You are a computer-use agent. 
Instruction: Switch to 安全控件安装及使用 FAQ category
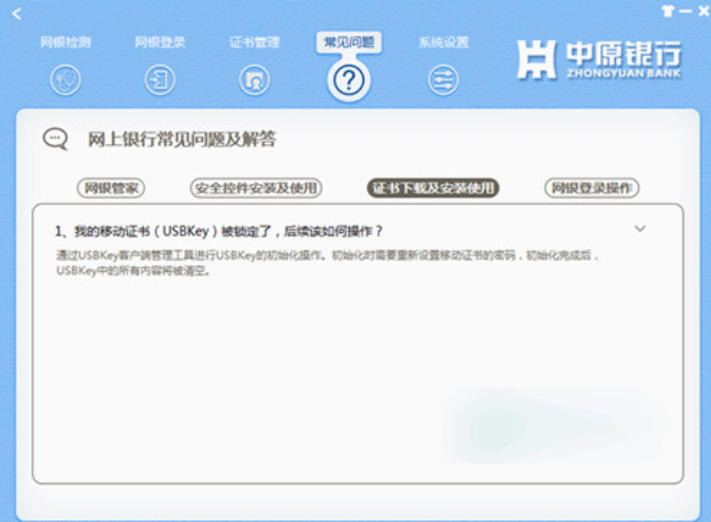pos(256,188)
